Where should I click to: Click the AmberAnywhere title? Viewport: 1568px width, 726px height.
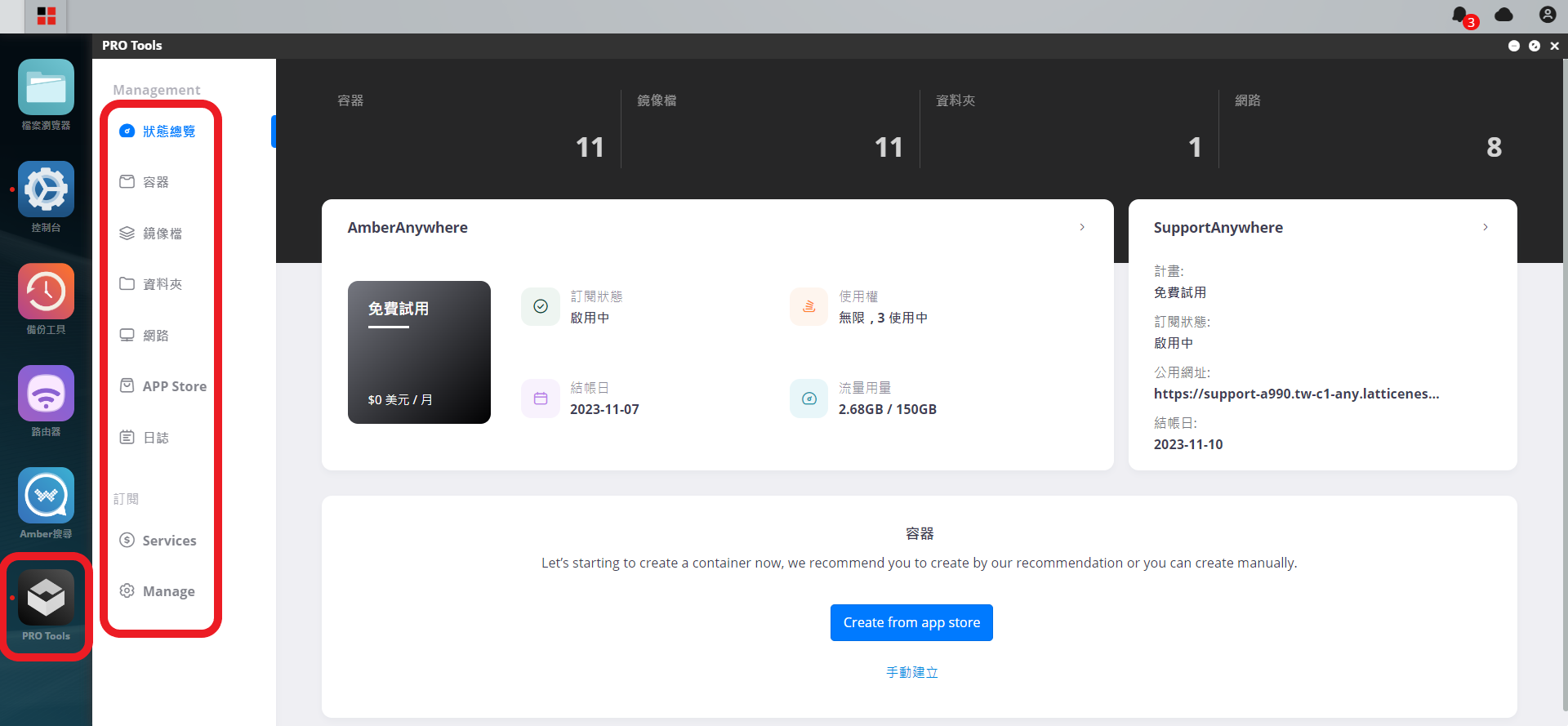tap(408, 228)
